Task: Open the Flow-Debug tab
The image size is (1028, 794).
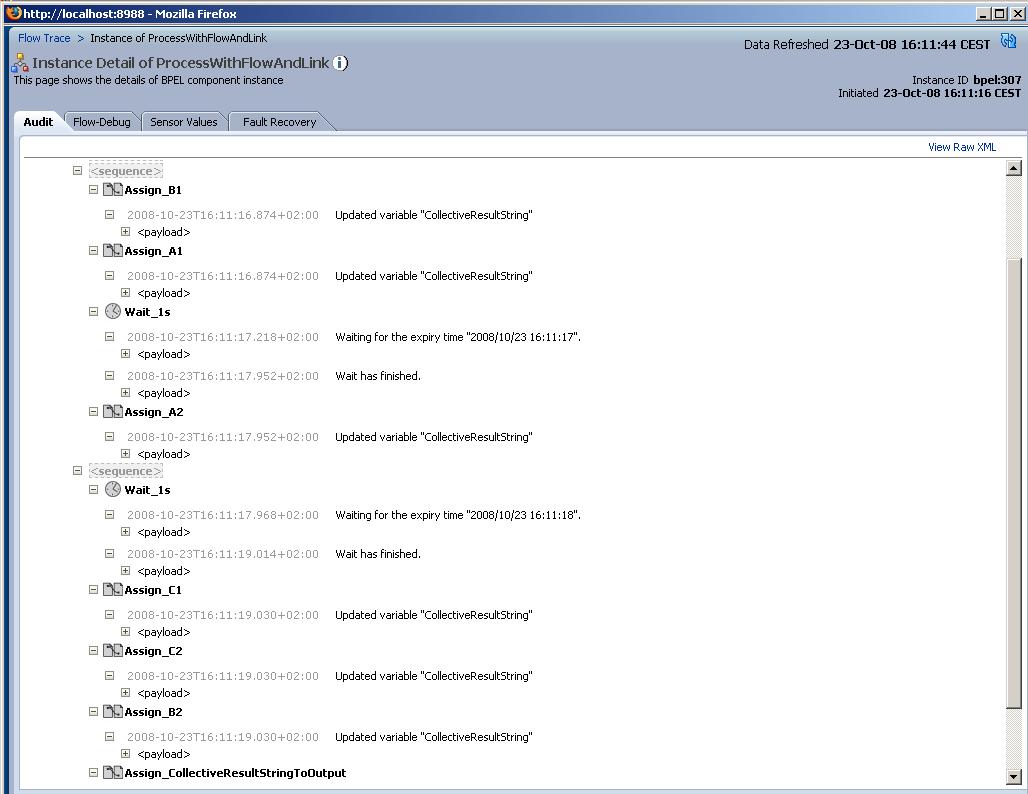Action: pyautogui.click(x=102, y=122)
